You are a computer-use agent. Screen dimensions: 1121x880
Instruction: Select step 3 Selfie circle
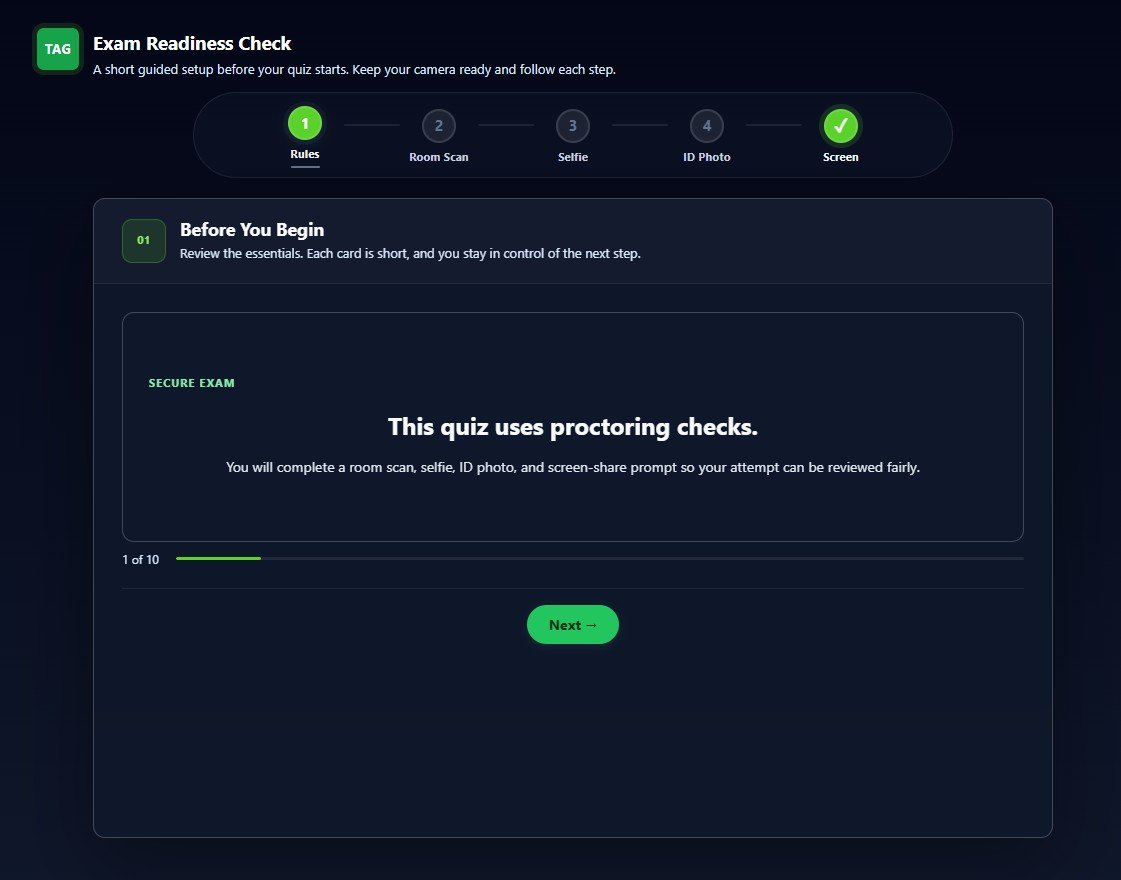coord(573,126)
